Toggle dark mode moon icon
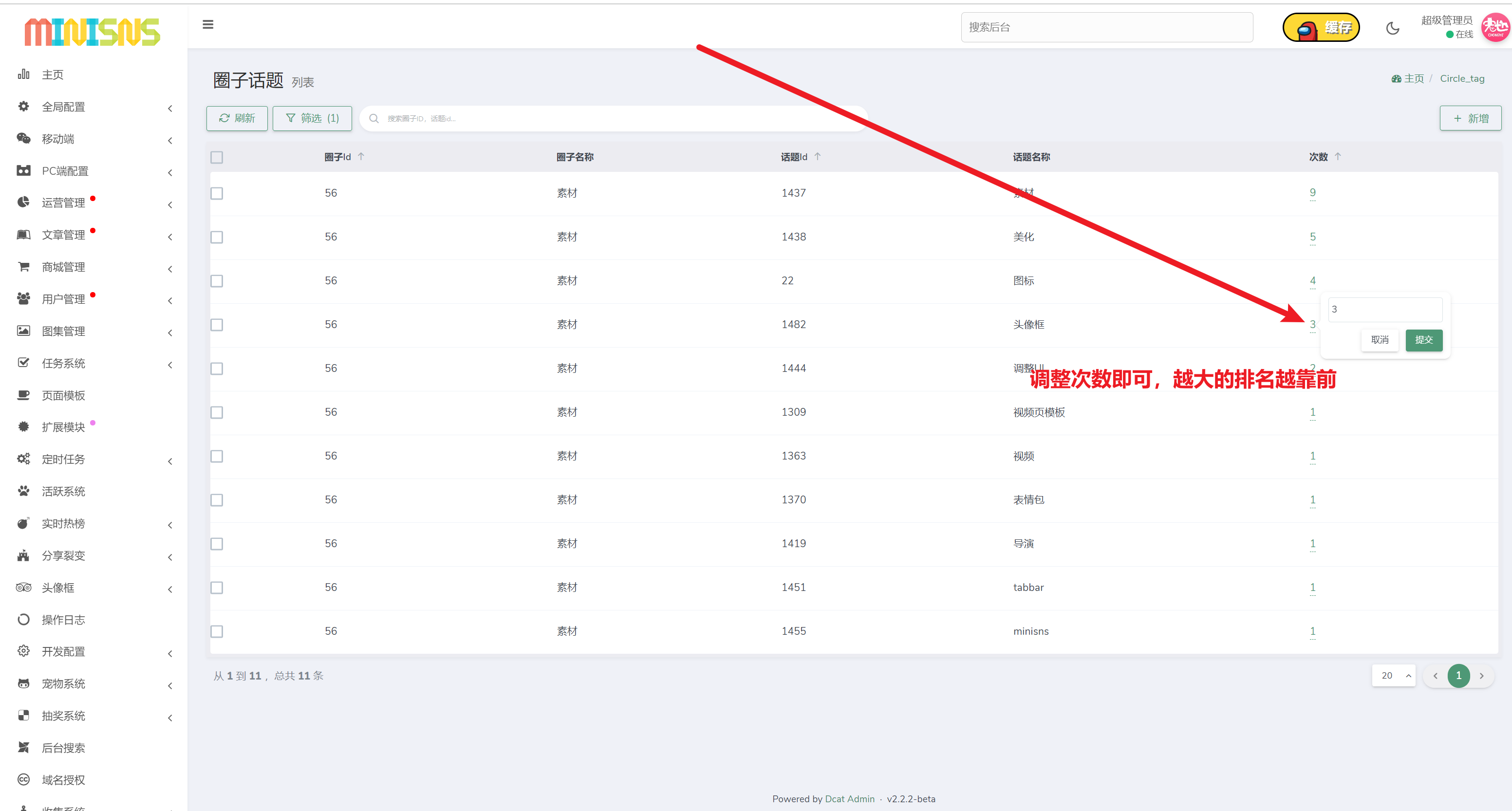This screenshot has width=1512, height=811. click(x=1392, y=28)
